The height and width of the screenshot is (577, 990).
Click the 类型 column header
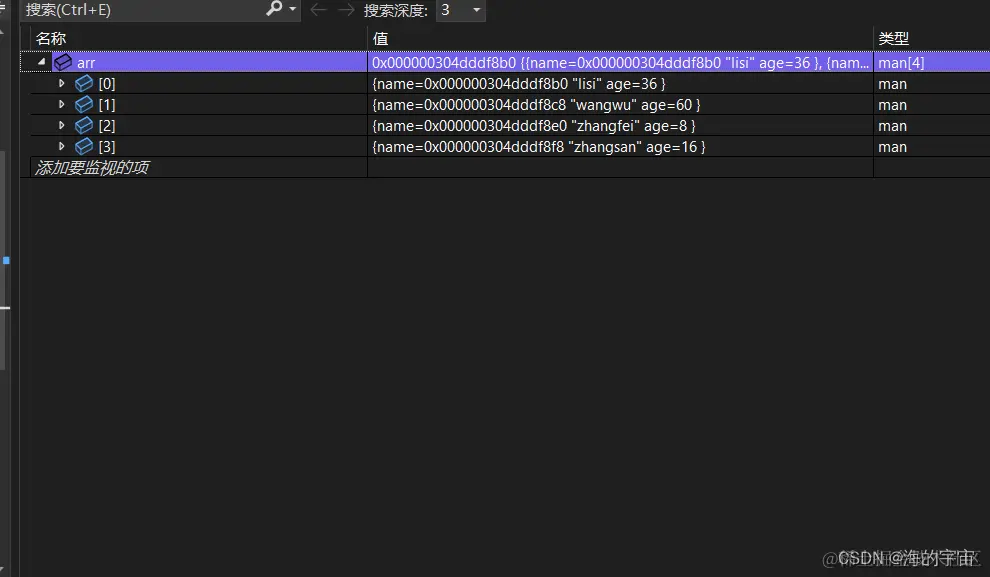(893, 39)
